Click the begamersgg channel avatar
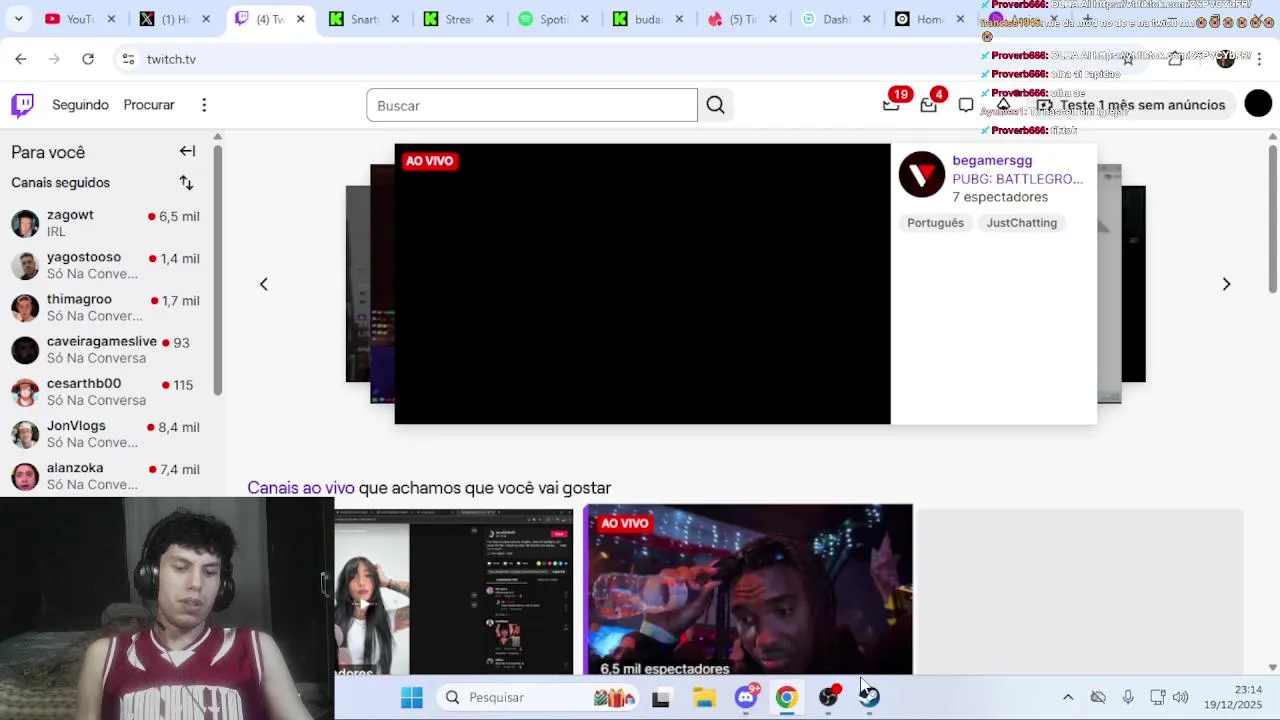 (x=922, y=176)
